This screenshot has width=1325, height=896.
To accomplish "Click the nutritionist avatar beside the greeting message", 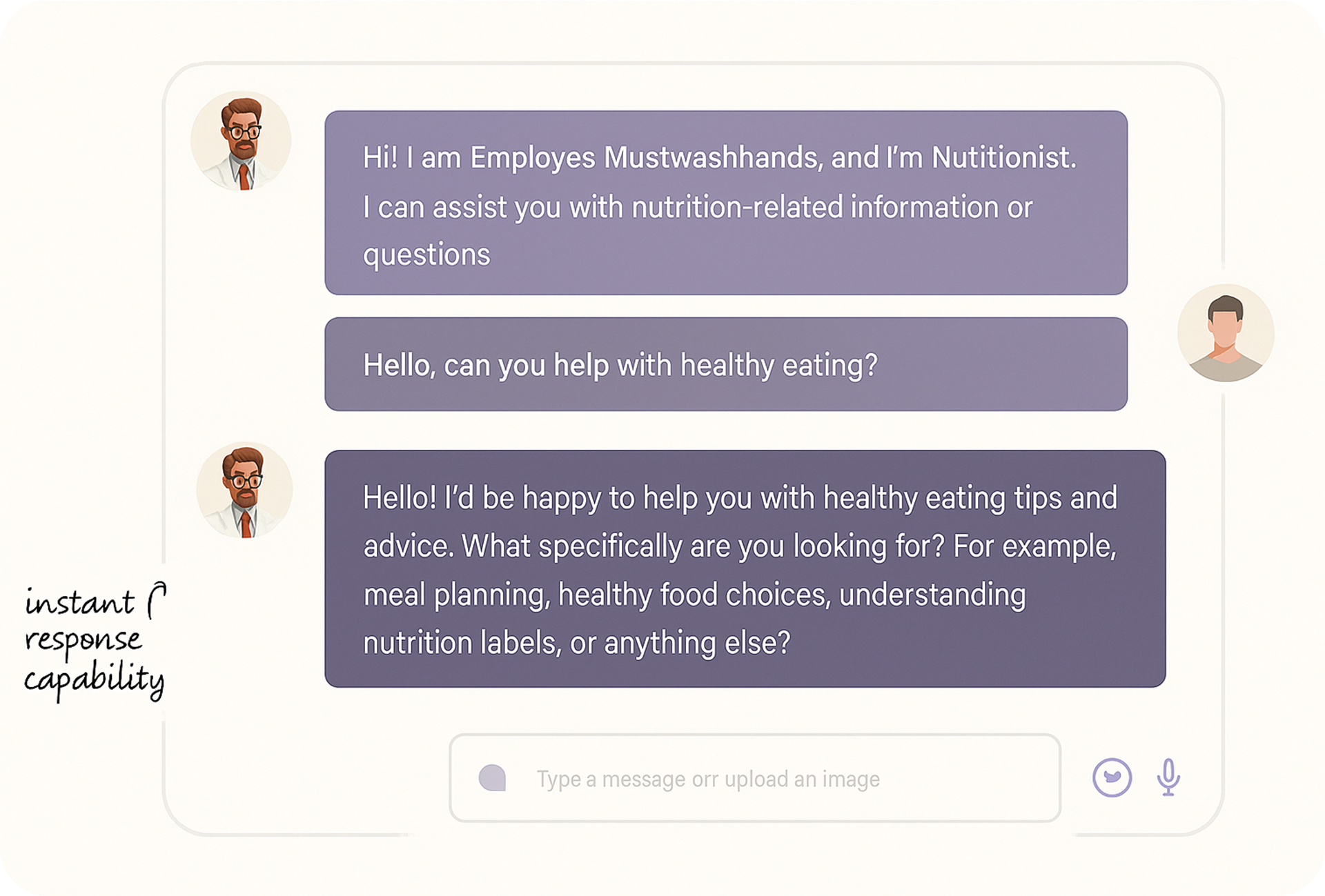I will 241,141.
